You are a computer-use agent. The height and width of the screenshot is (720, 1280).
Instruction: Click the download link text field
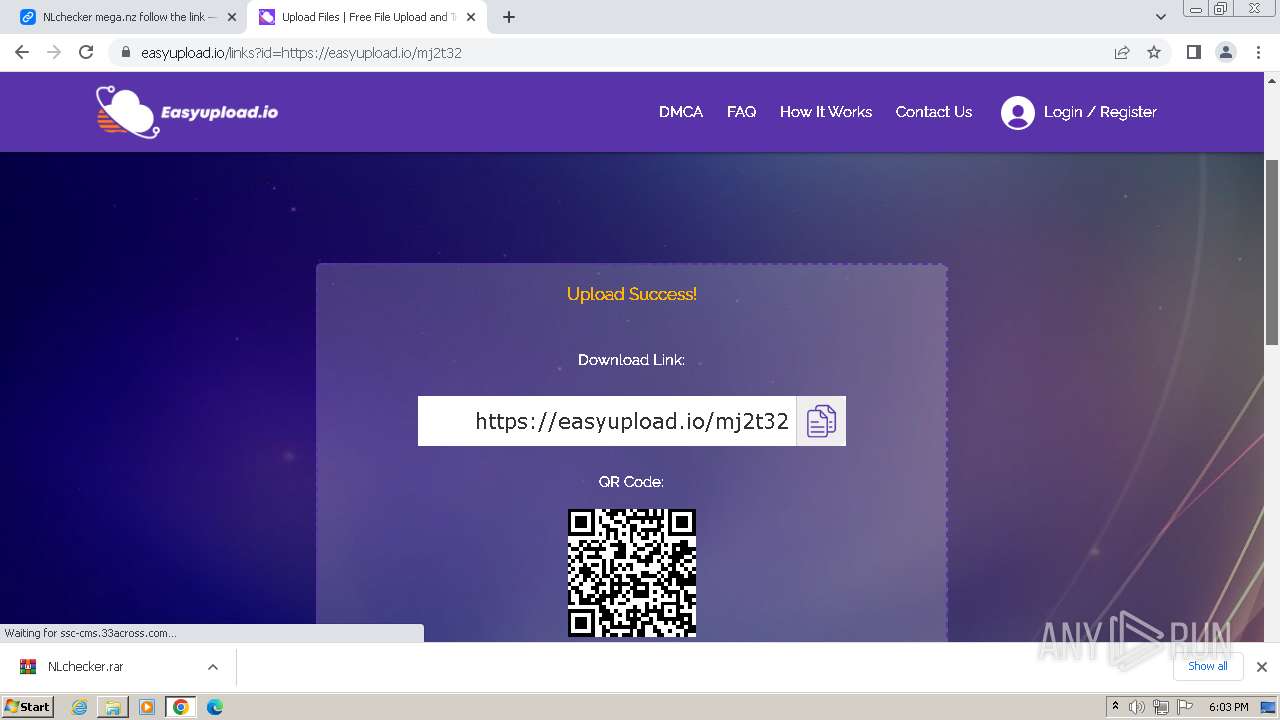[607, 421]
